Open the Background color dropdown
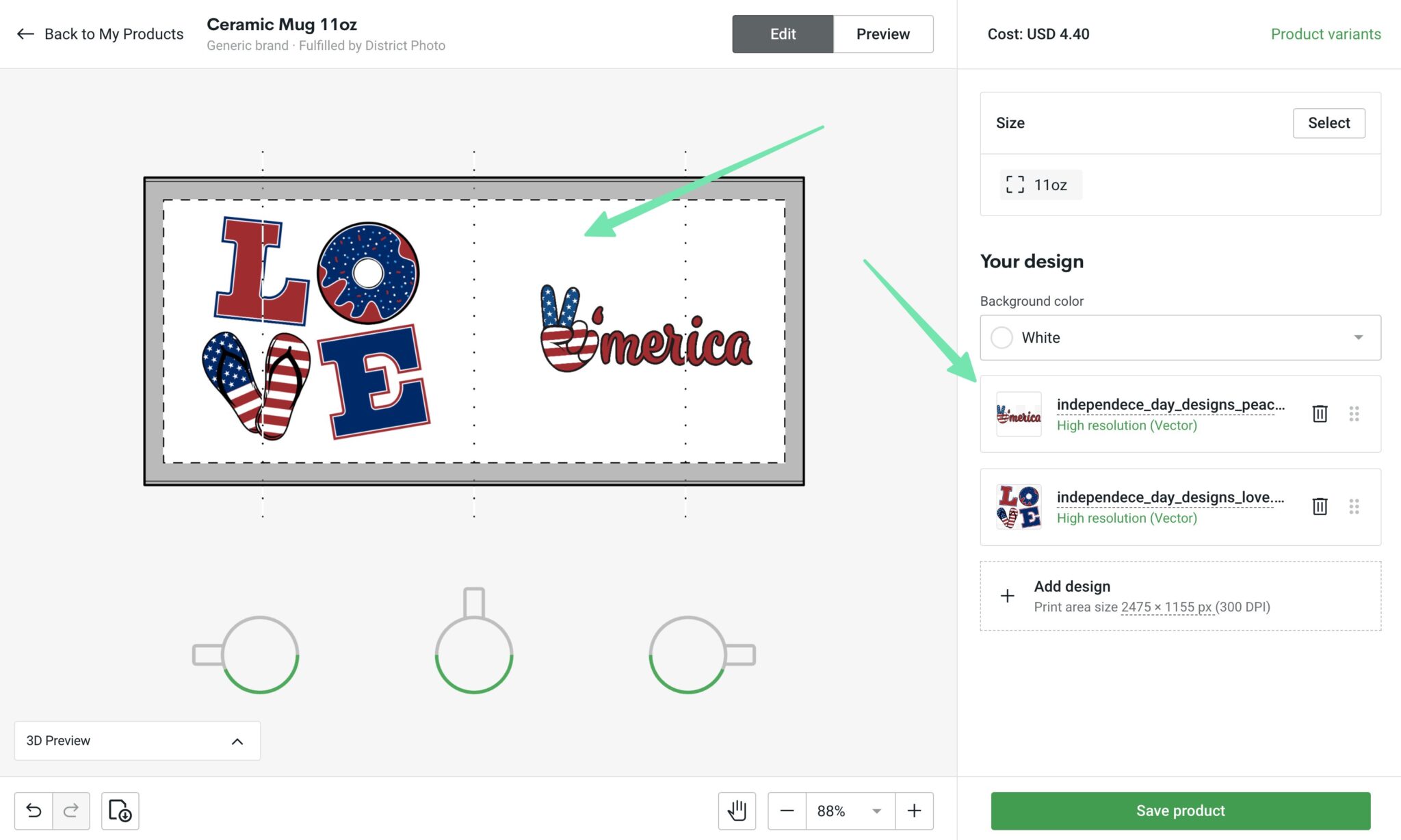 pyautogui.click(x=1358, y=337)
